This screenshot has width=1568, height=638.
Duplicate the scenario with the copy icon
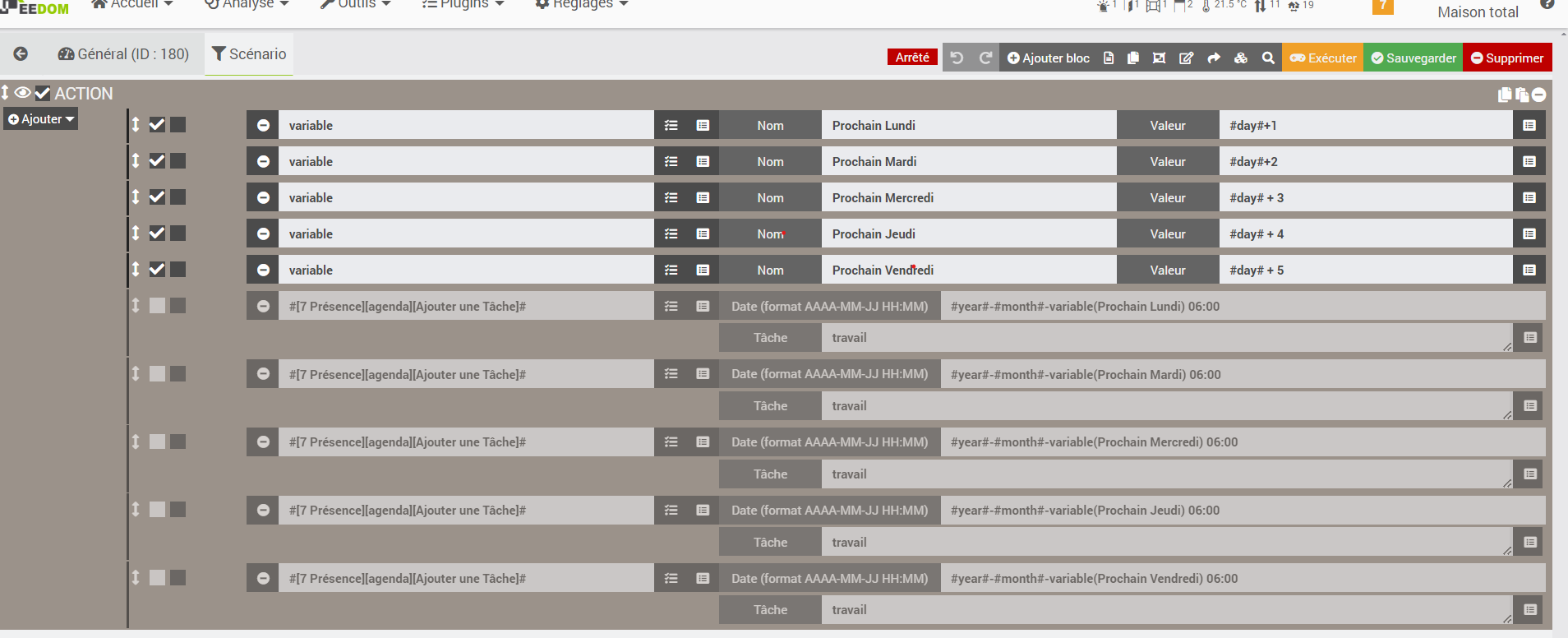point(1133,58)
